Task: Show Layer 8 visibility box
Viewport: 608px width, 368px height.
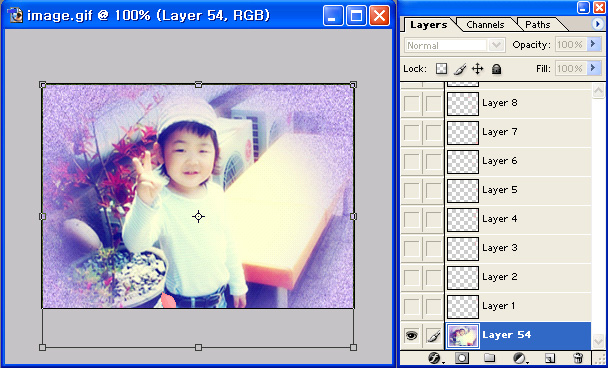Action: (411, 104)
